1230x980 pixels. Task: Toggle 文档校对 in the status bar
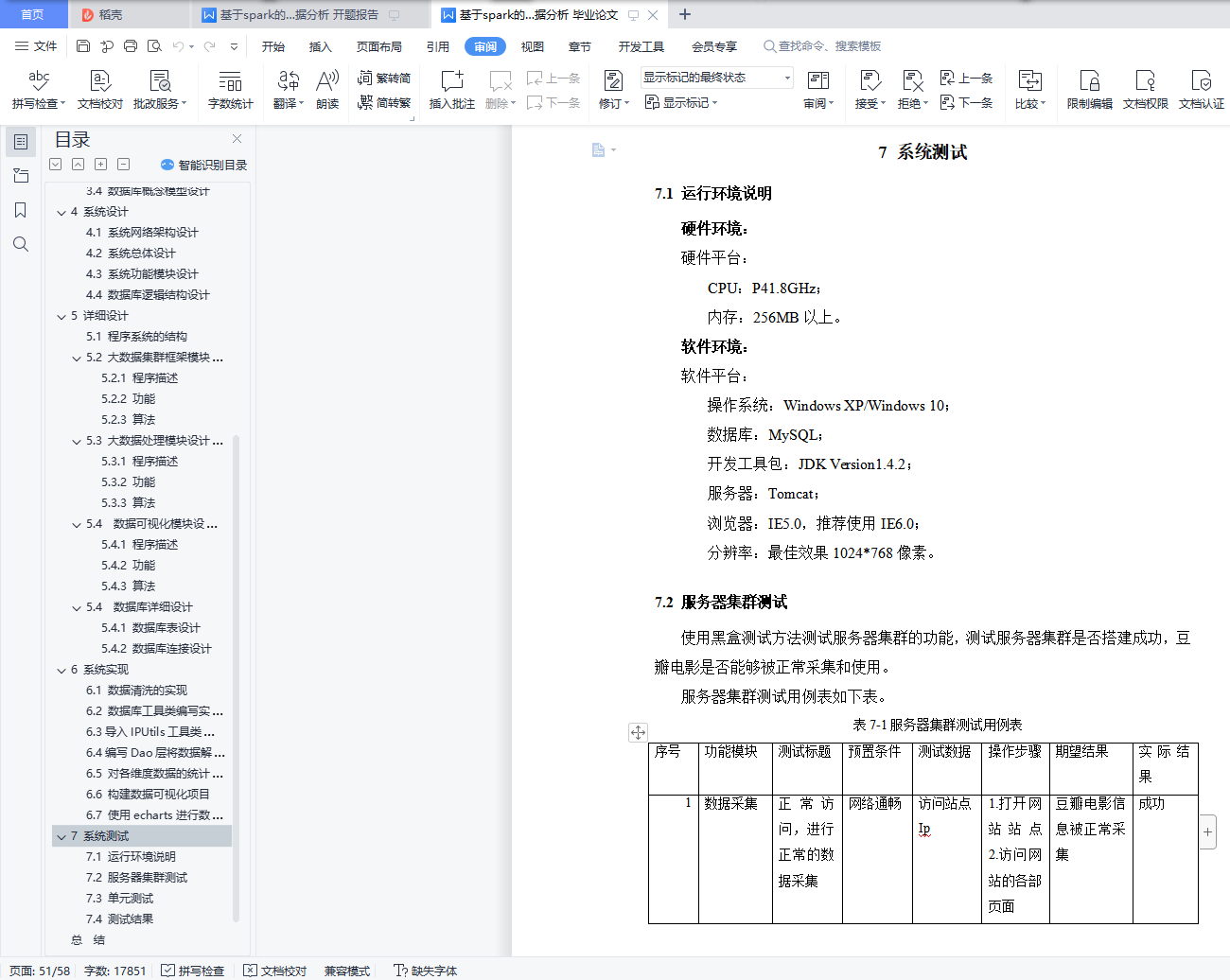[275, 971]
